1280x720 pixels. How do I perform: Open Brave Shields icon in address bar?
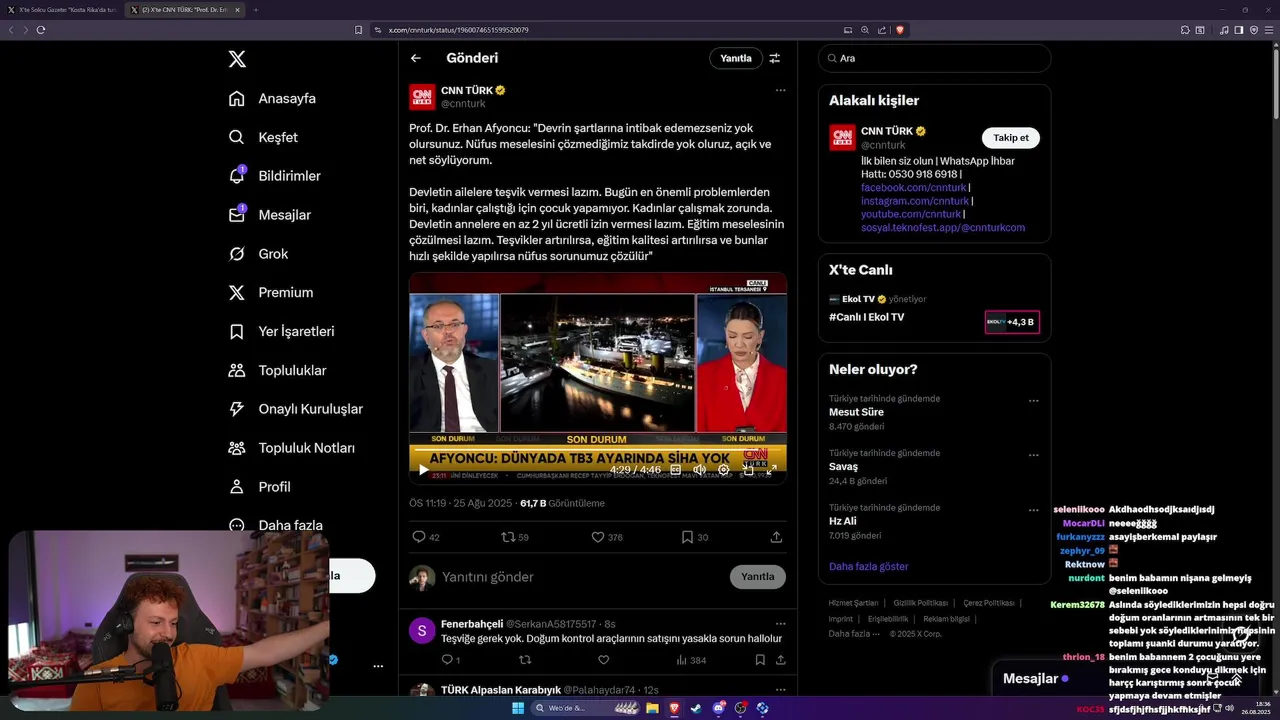tap(900, 30)
